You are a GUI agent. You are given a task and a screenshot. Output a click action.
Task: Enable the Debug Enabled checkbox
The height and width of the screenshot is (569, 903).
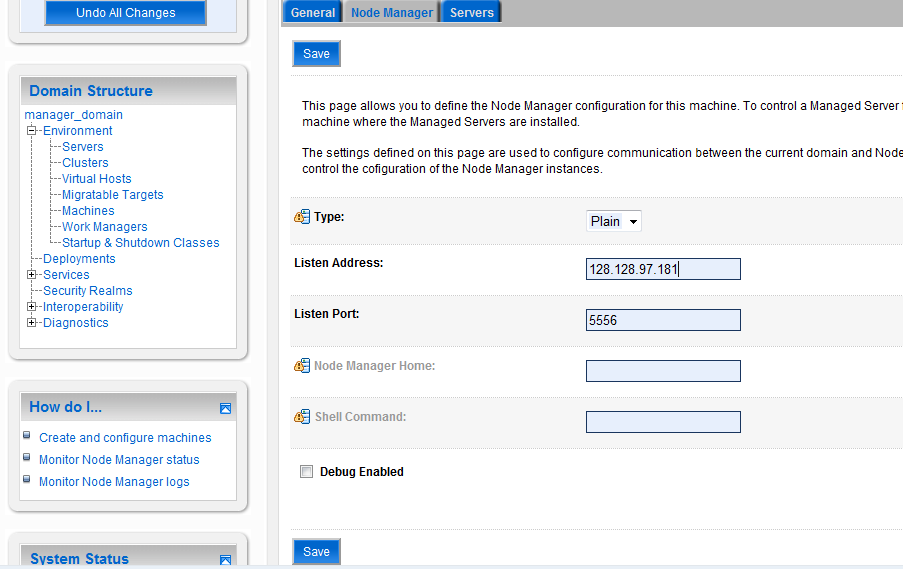[x=306, y=472]
